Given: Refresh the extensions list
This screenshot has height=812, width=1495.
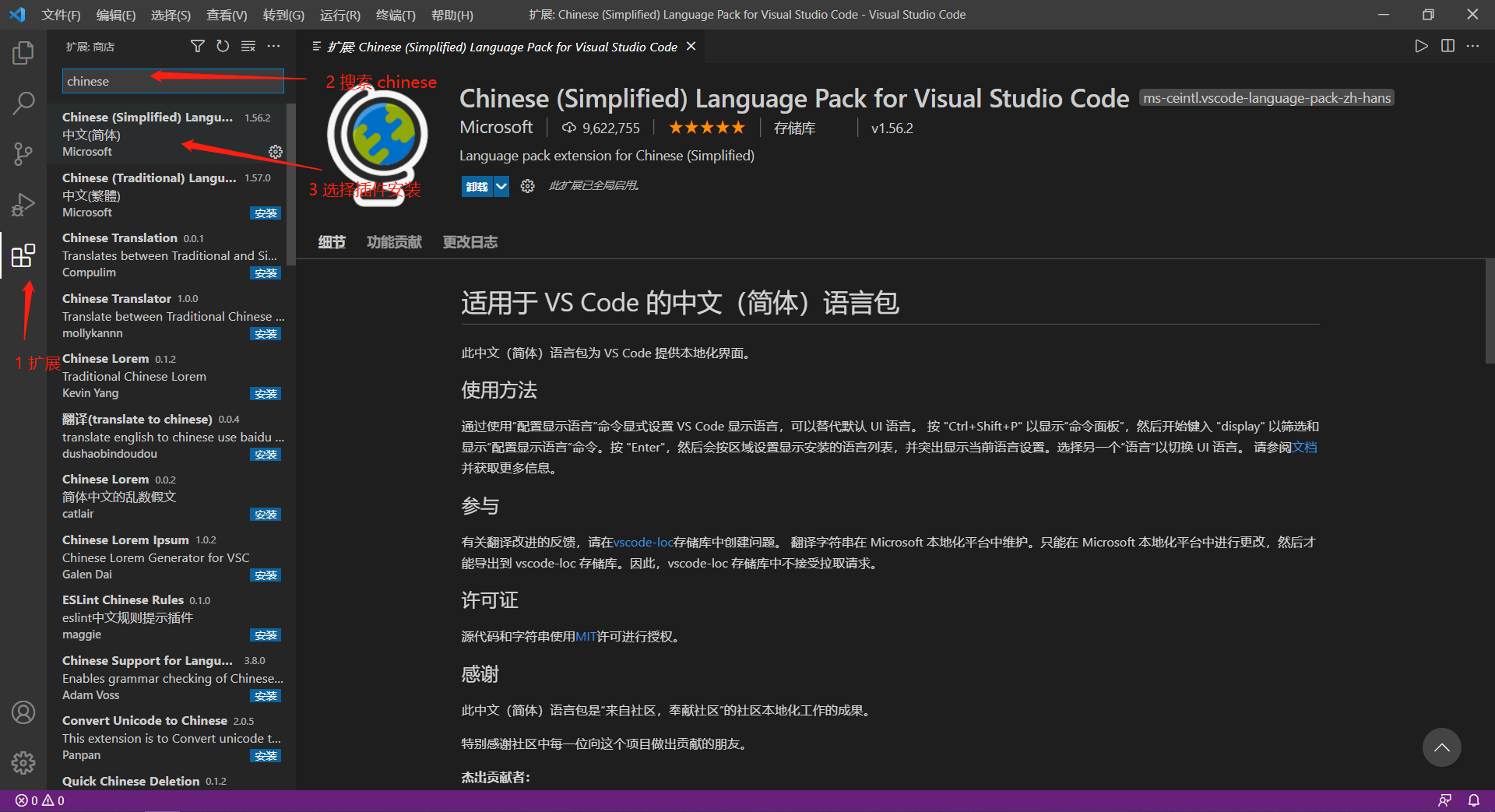Looking at the screenshot, I should click(x=223, y=46).
